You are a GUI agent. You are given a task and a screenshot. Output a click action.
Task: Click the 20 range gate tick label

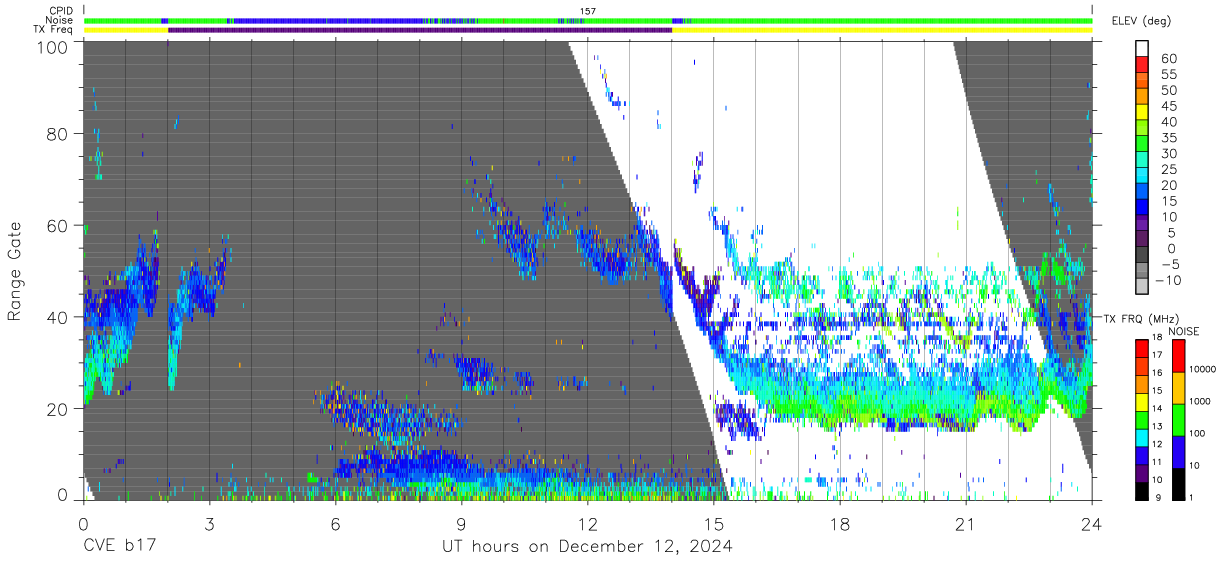coord(58,409)
